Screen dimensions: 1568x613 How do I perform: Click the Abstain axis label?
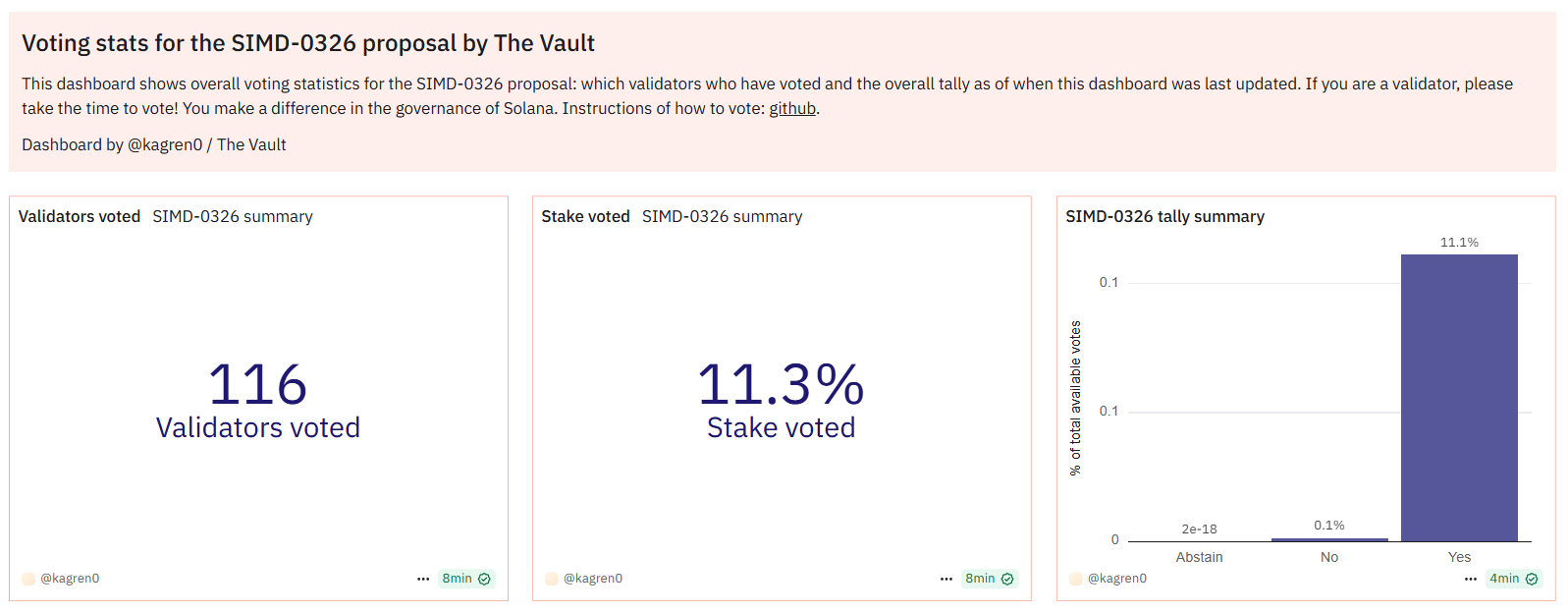(x=1198, y=557)
